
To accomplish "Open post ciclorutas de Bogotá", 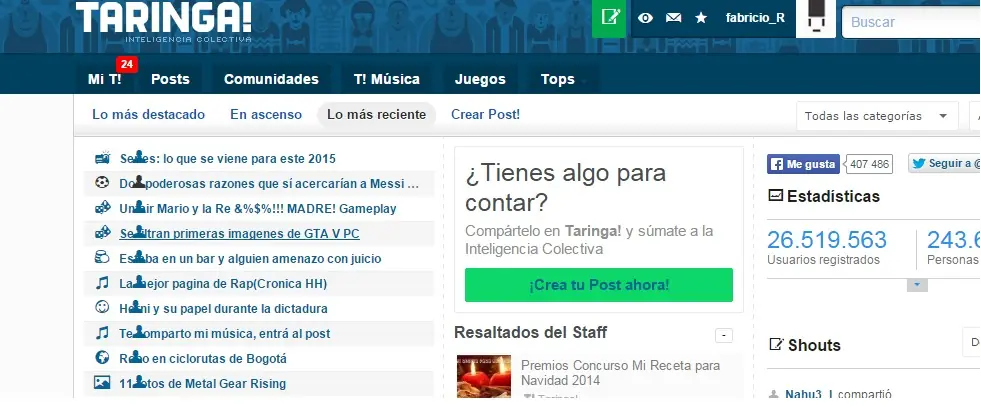I will pyautogui.click(x=203, y=359).
